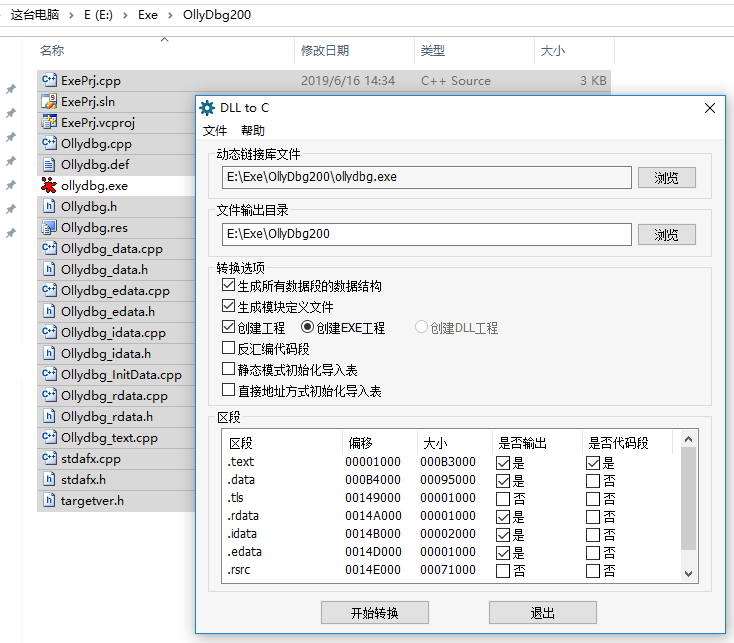Select 创建DLL工程 radio button
This screenshot has width=734, height=643.
(x=421, y=327)
